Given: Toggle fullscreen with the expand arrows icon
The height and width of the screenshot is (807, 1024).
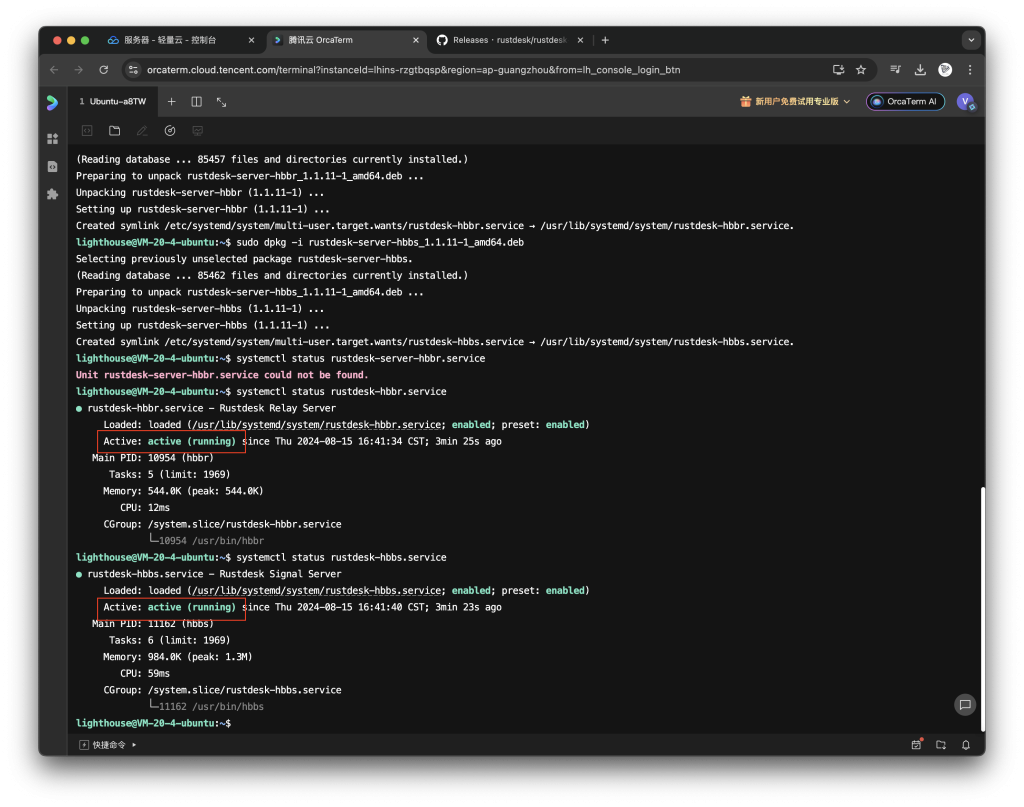Looking at the screenshot, I should (x=222, y=101).
